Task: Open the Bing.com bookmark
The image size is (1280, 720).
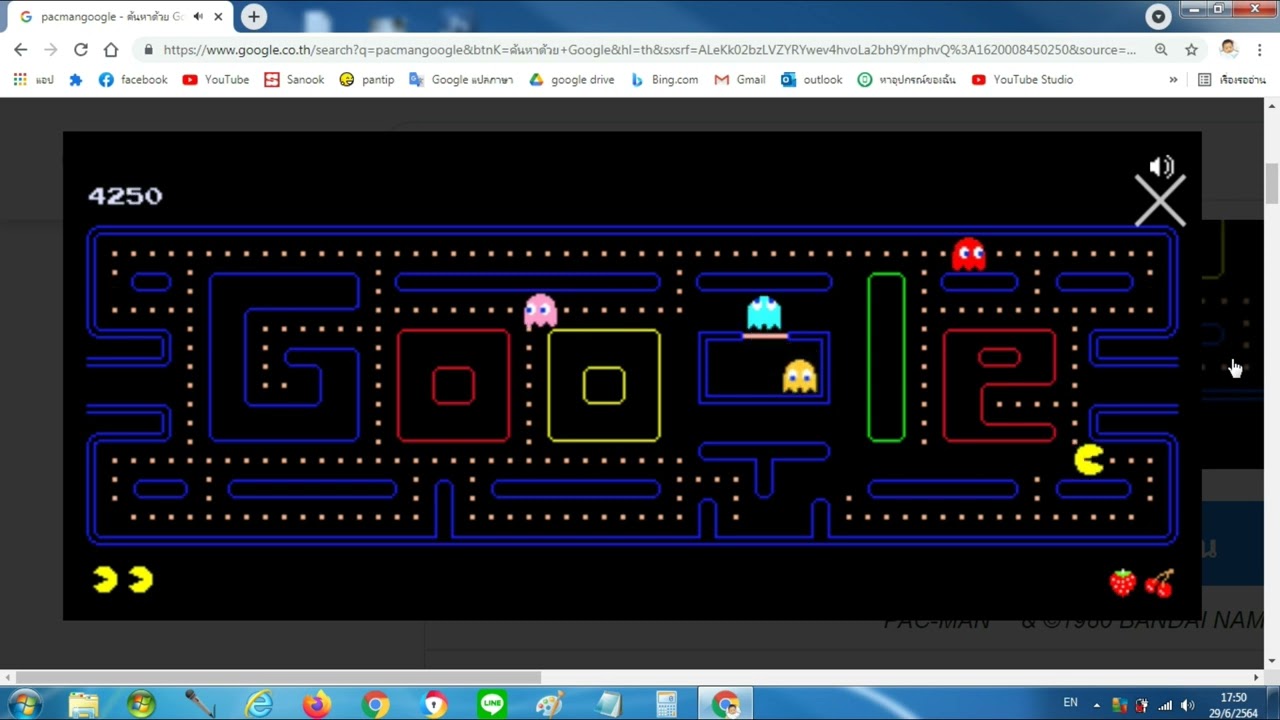Action: coord(664,79)
